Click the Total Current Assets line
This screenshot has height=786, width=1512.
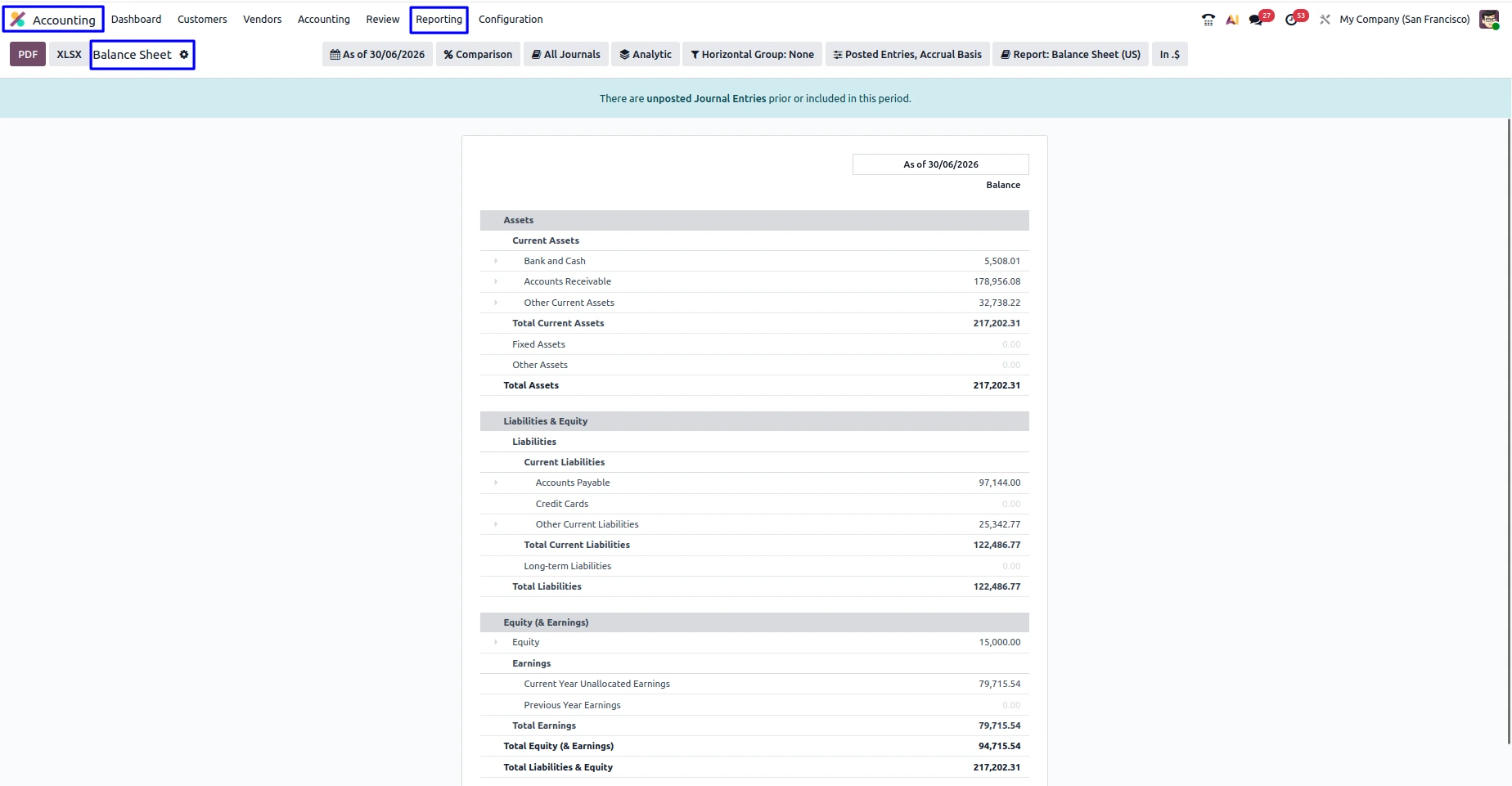[x=754, y=323]
